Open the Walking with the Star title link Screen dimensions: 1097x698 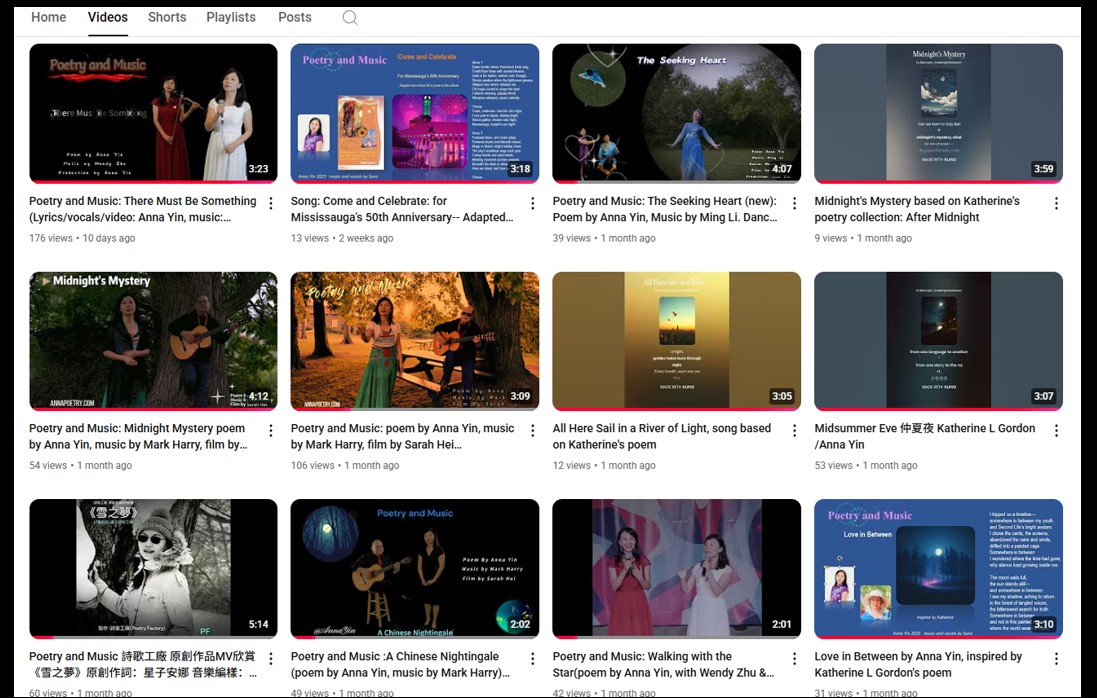point(663,664)
